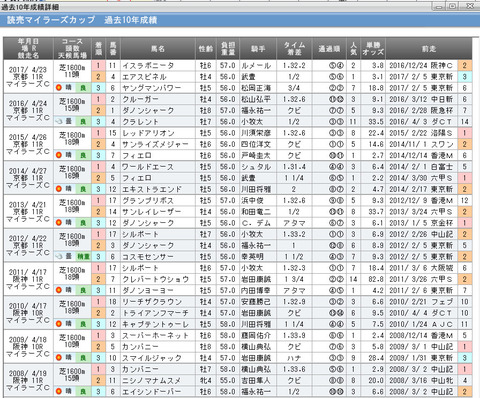Click the コース 頭数 天候馬場 header
Image resolution: width=480 pixels, height=398 pixels.
(x=72, y=49)
